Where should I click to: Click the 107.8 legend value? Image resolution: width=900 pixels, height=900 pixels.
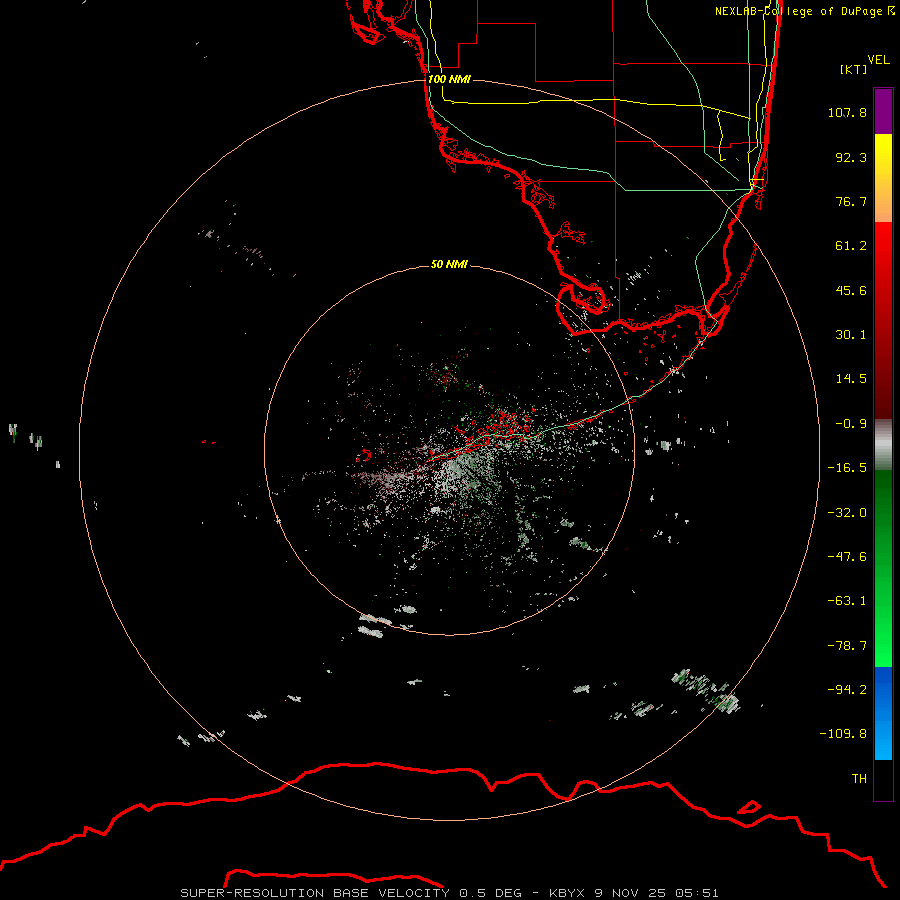(x=847, y=112)
